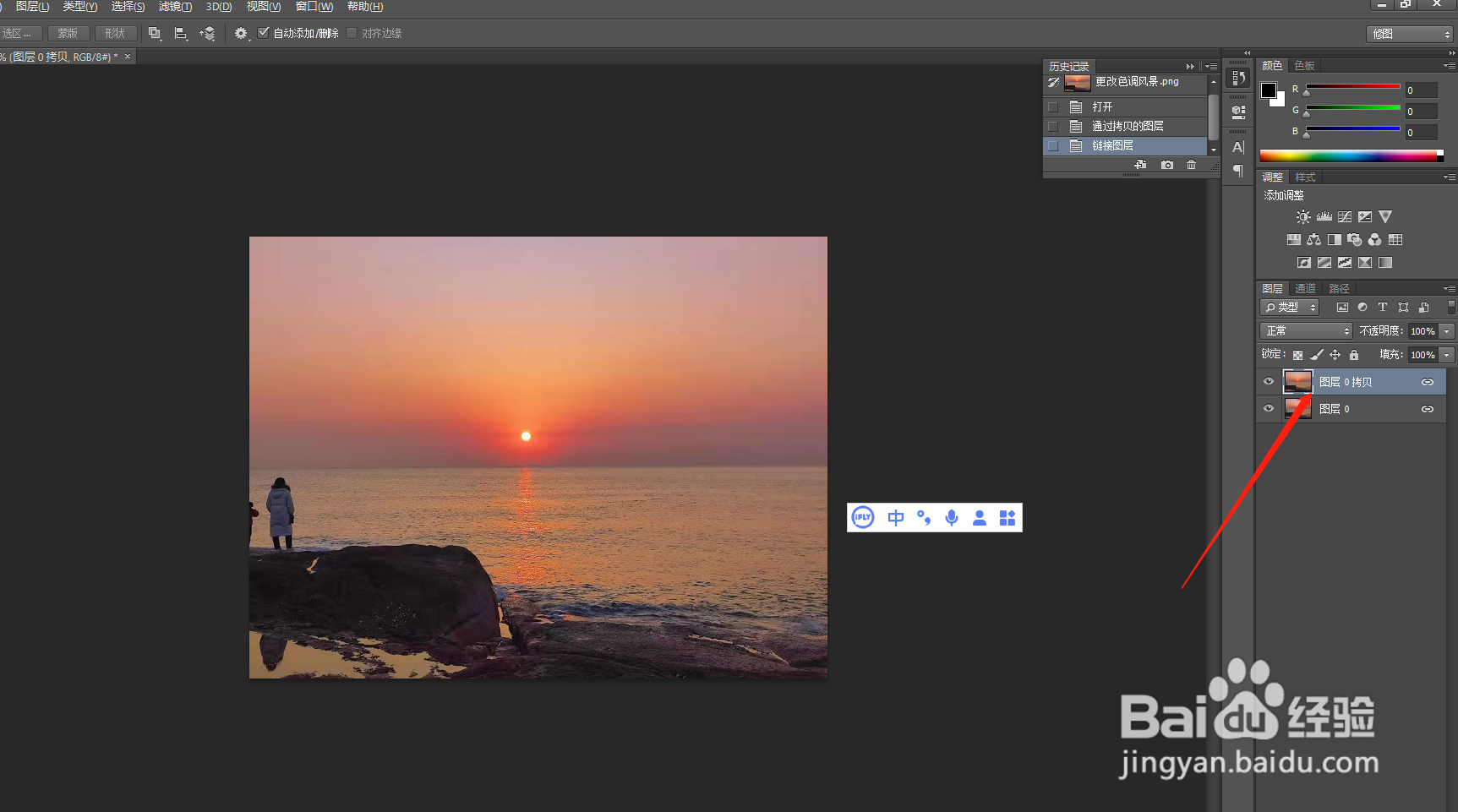Click the black foreground color swatch

(1268, 90)
